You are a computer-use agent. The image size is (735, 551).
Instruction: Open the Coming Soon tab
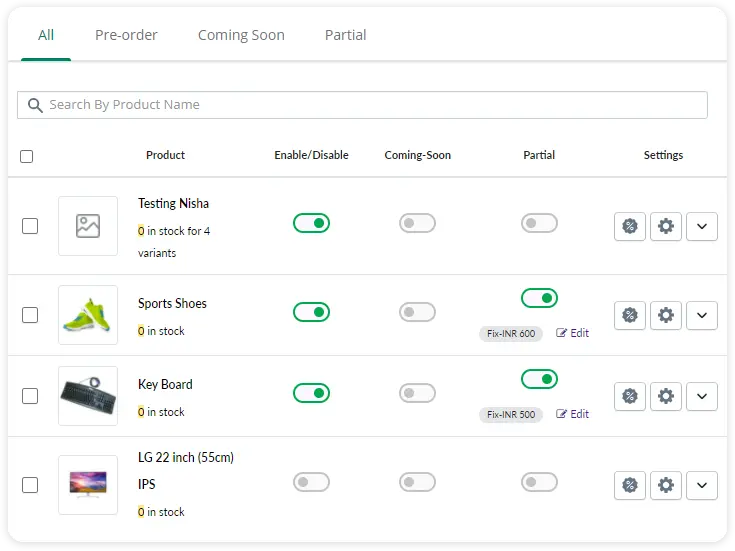coord(241,35)
